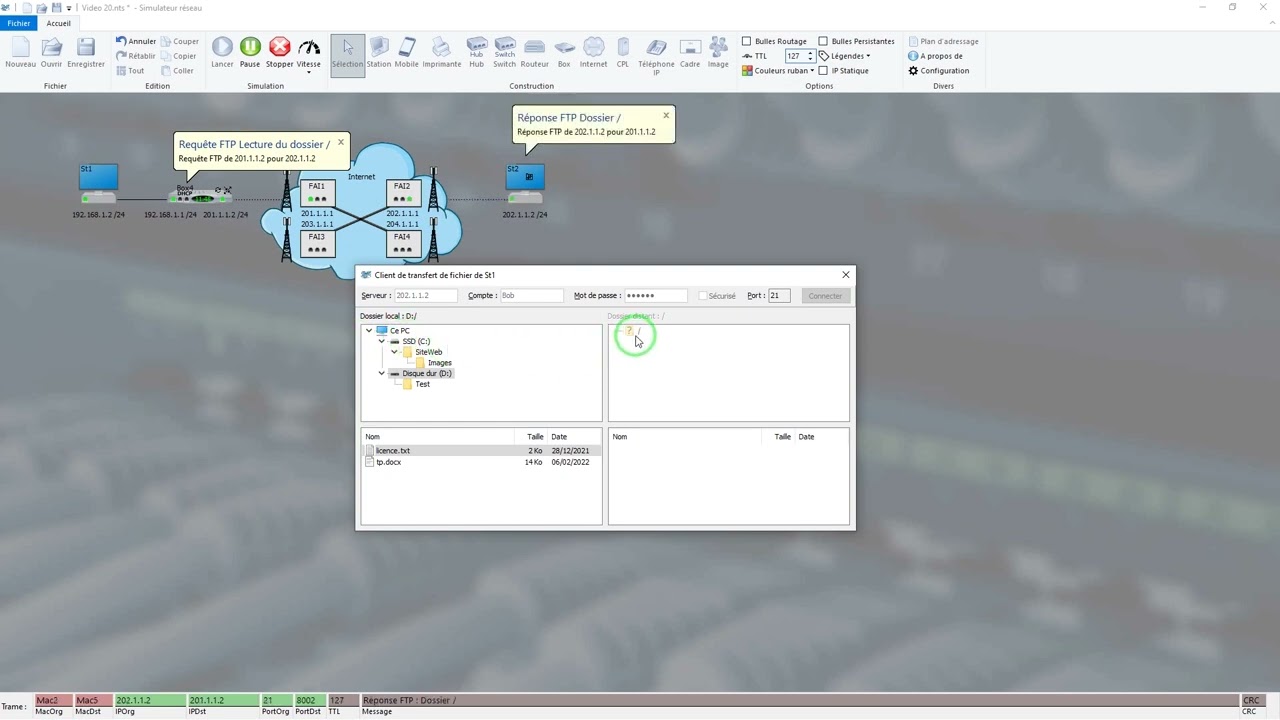This screenshot has width=1280, height=720.
Task: Sort local files by Taille column
Action: (531, 437)
